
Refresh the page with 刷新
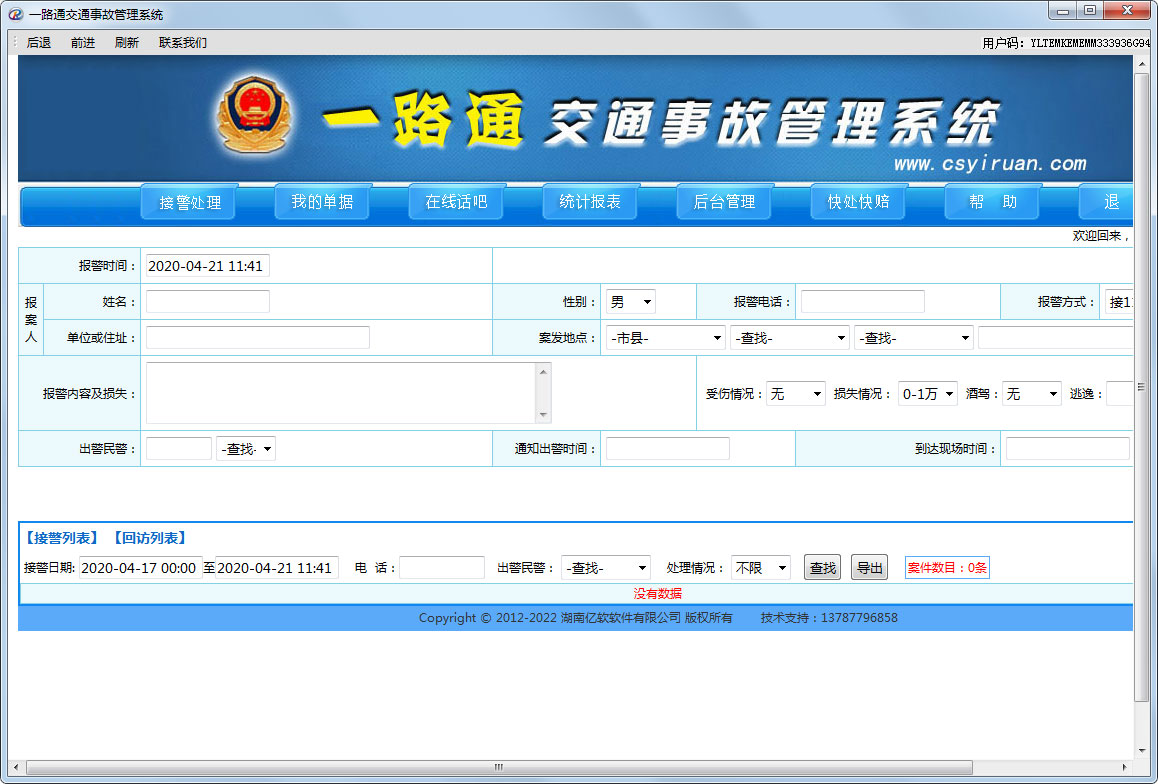click(x=126, y=43)
